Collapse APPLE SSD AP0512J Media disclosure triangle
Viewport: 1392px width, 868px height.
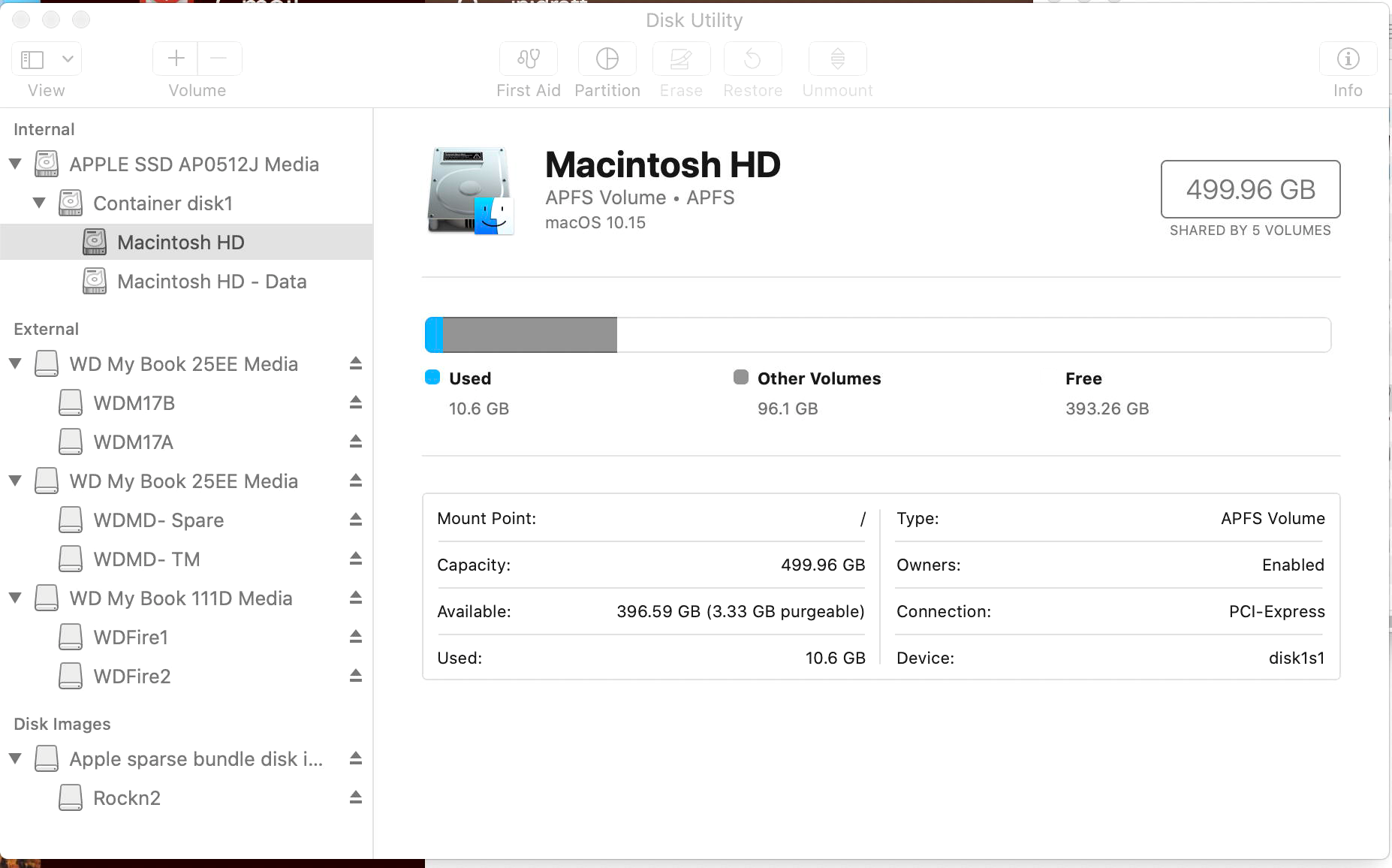[x=15, y=164]
